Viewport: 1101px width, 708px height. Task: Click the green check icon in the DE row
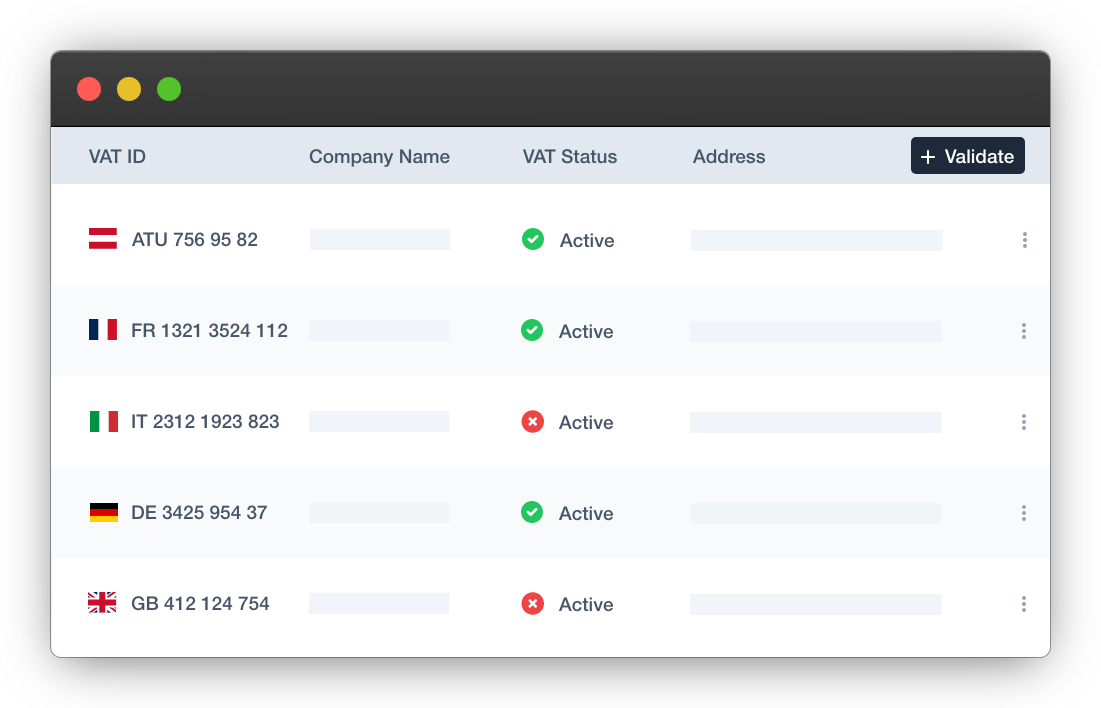533,512
